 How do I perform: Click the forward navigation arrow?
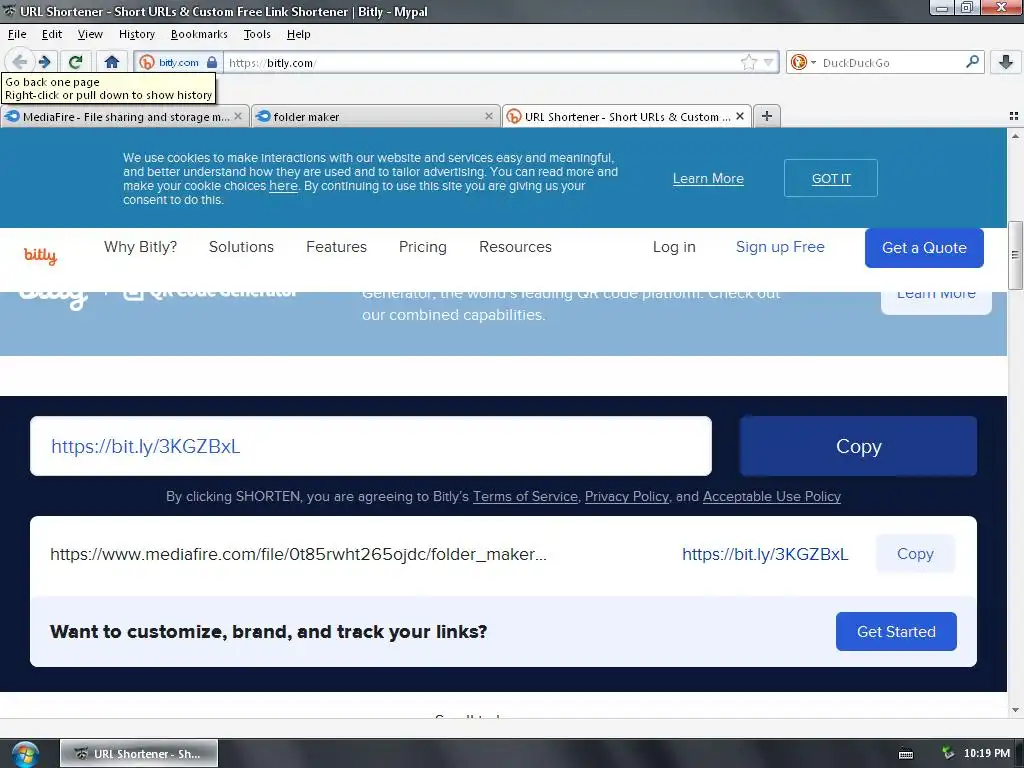pyautogui.click(x=44, y=62)
